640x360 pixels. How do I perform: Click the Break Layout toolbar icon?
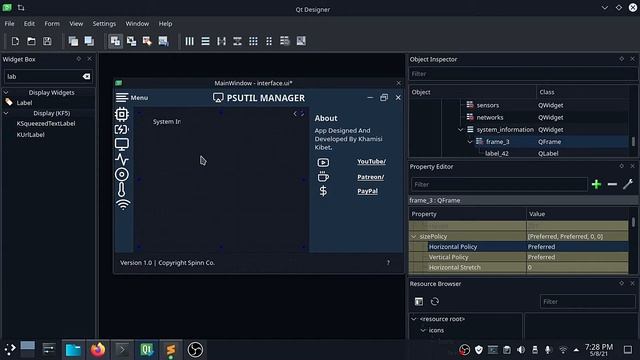(285, 41)
